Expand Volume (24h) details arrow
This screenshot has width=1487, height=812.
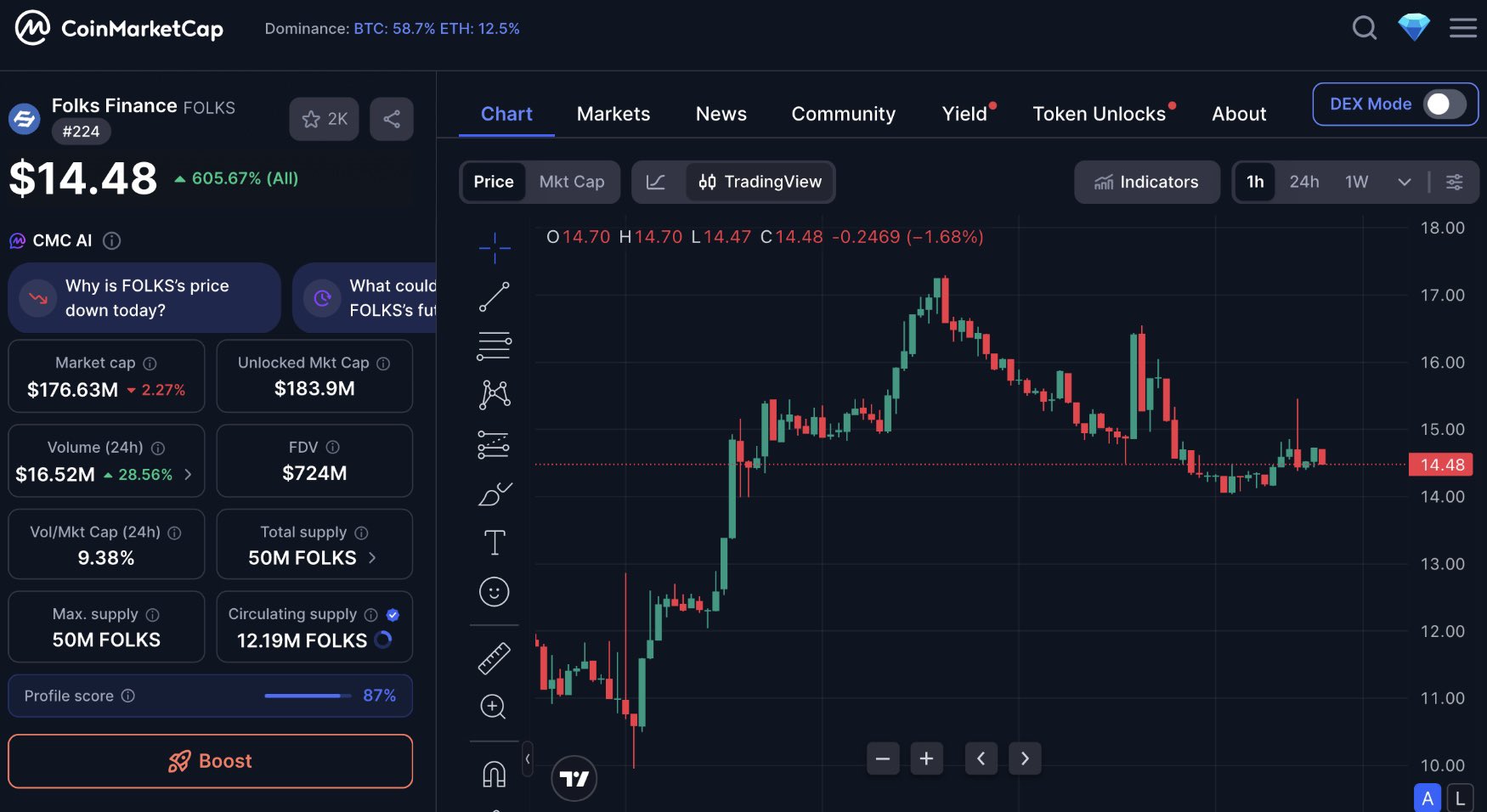tap(188, 474)
